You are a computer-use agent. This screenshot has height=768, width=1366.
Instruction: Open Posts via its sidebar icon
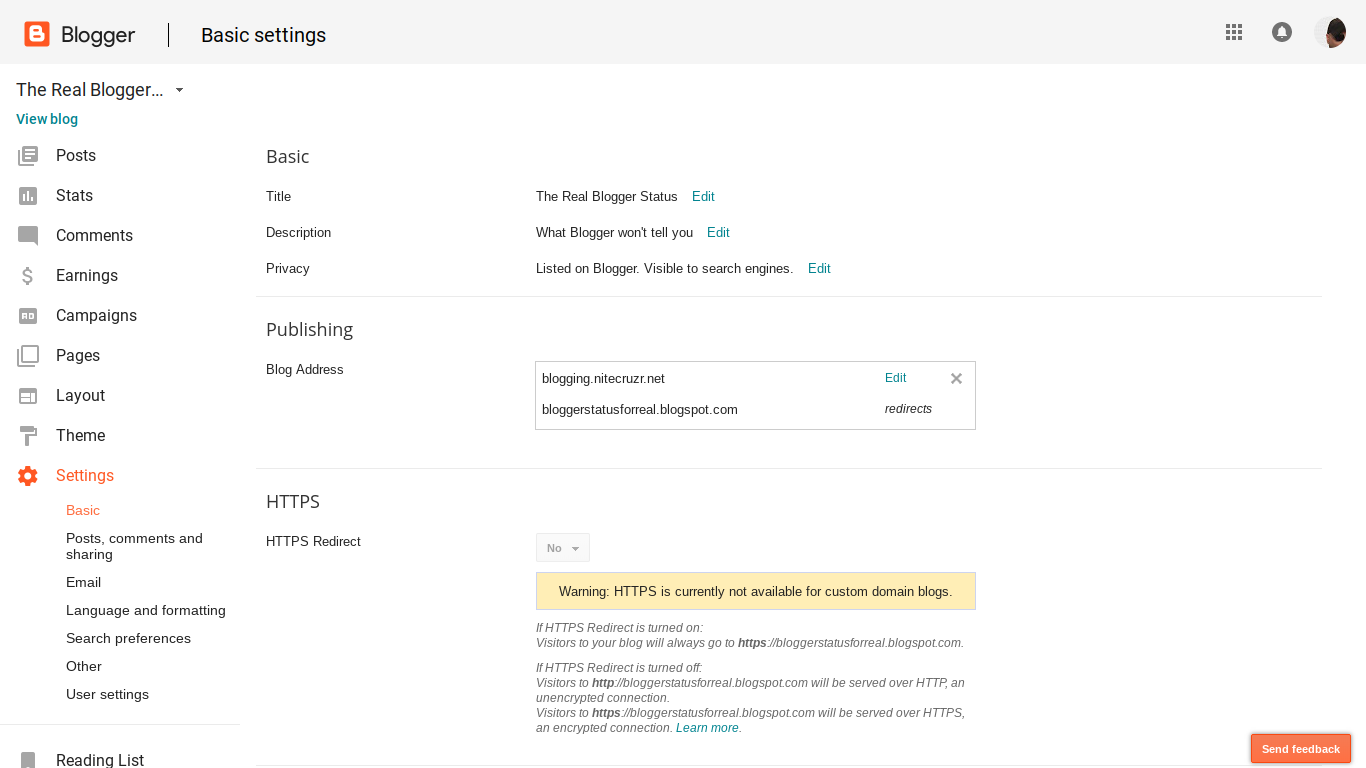[28, 156]
